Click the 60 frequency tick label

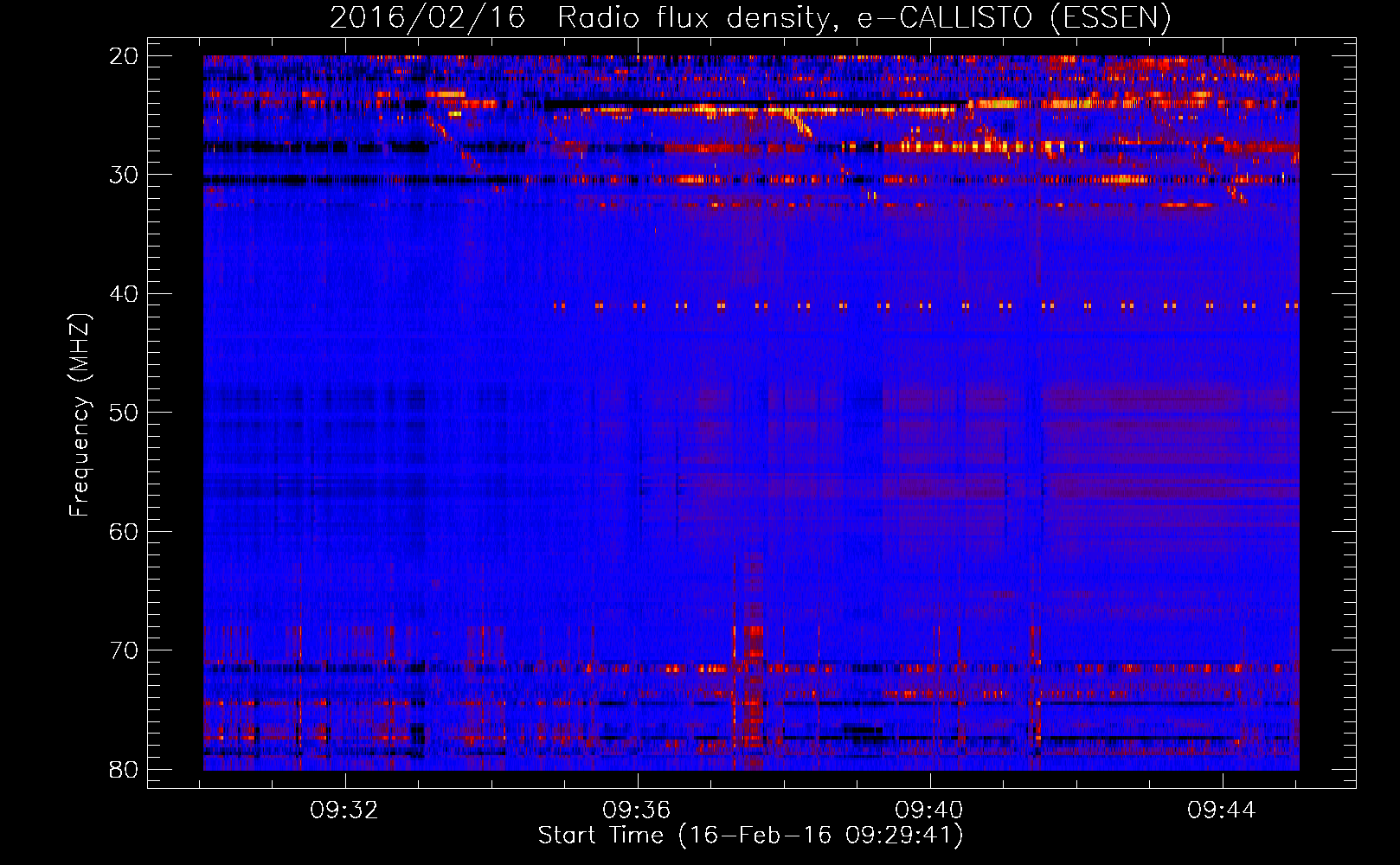coord(125,531)
